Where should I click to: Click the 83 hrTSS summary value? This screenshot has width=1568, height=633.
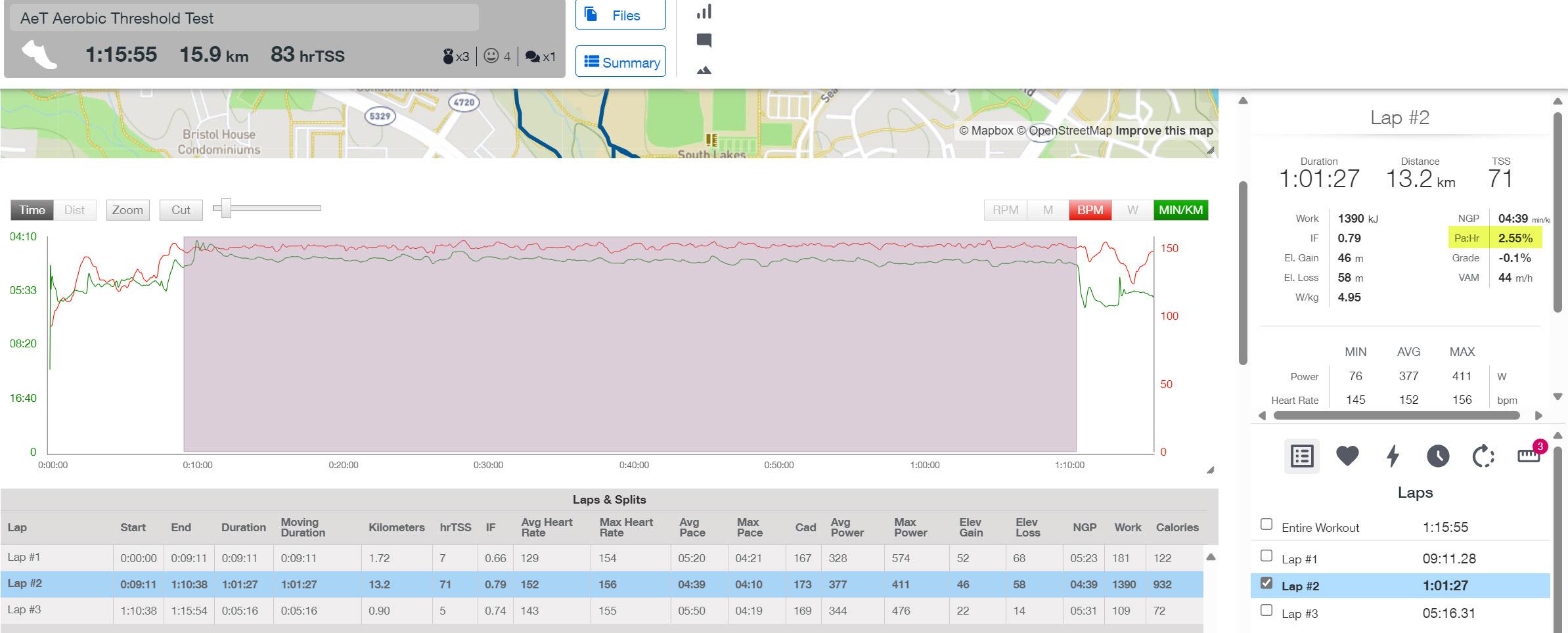307,55
